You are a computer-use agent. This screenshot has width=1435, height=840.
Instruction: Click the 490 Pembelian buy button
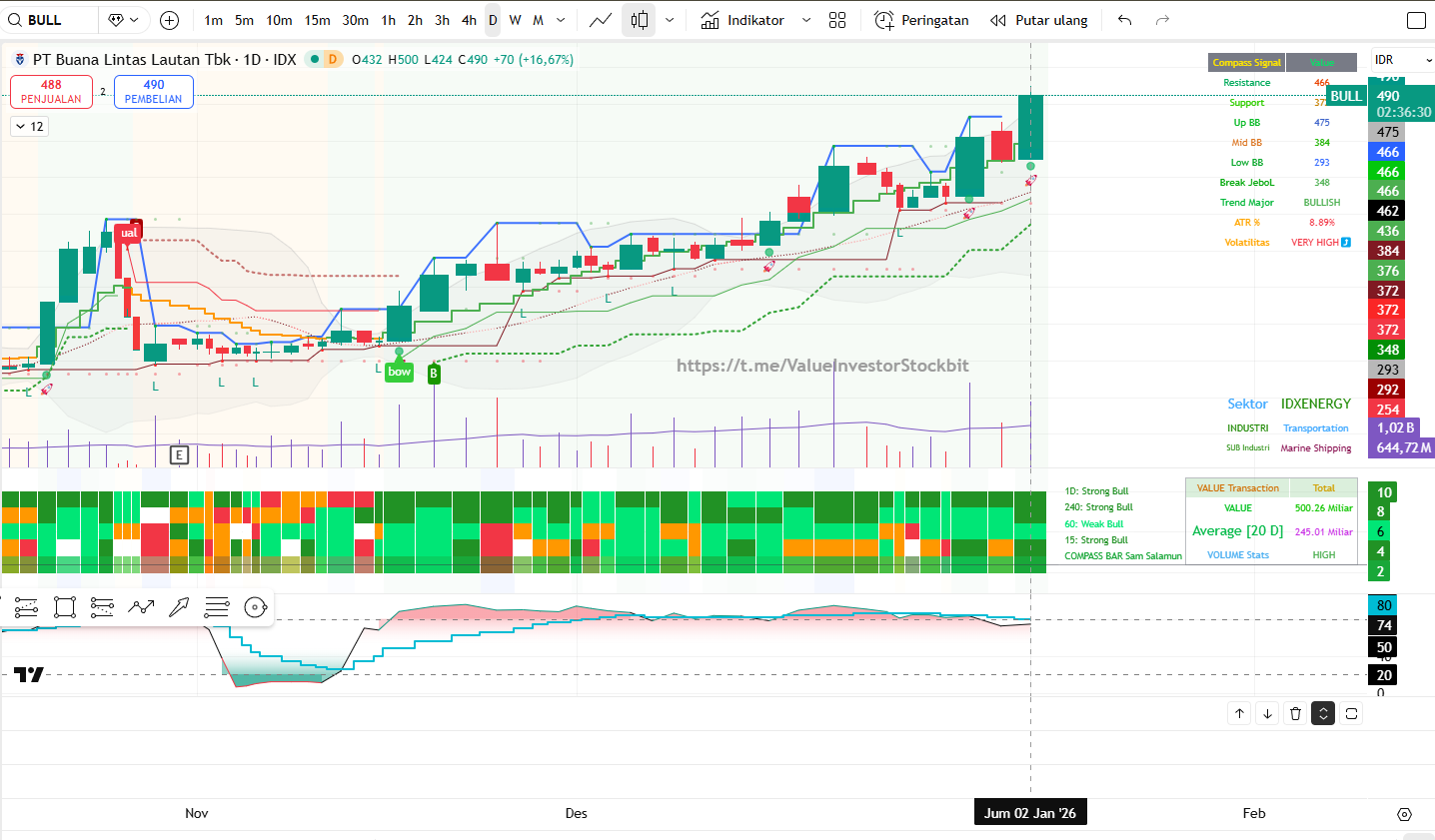(153, 92)
